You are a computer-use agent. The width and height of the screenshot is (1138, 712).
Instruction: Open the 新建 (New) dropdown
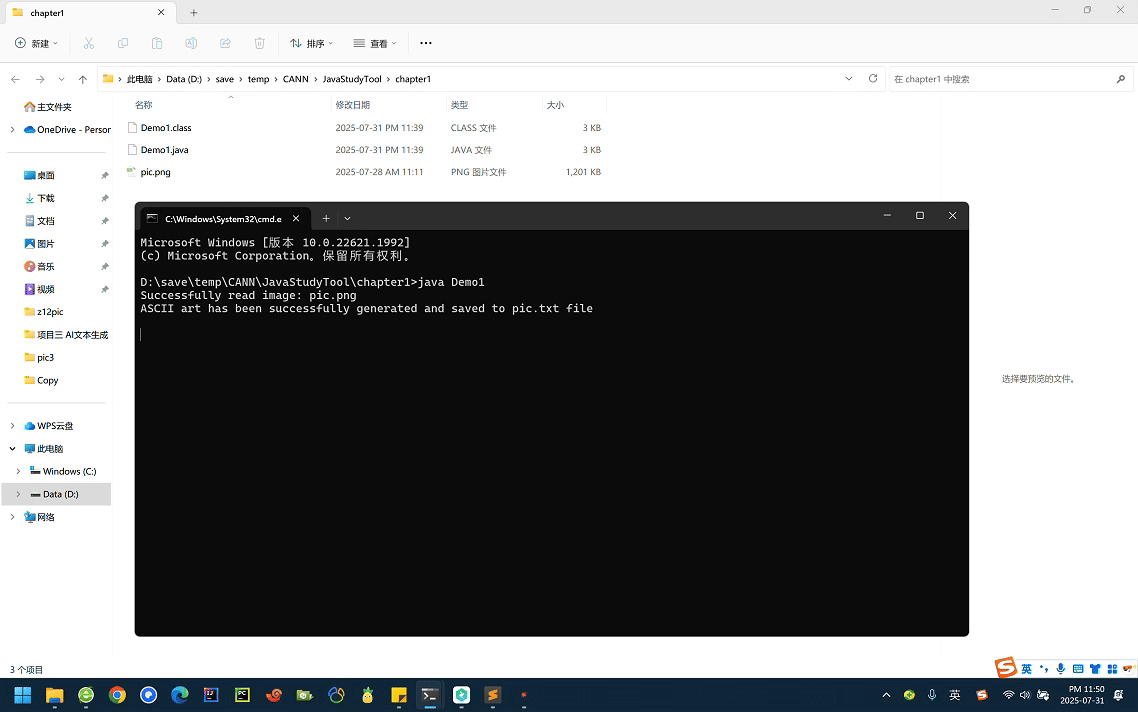pyautogui.click(x=36, y=44)
